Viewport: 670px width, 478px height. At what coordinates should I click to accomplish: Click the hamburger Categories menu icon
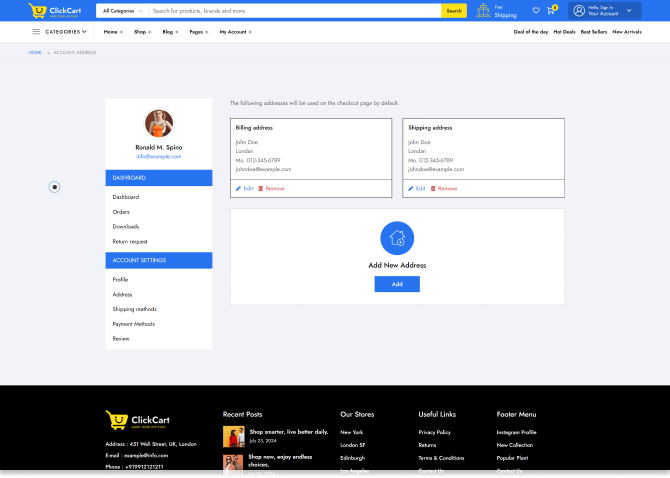[x=36, y=32]
